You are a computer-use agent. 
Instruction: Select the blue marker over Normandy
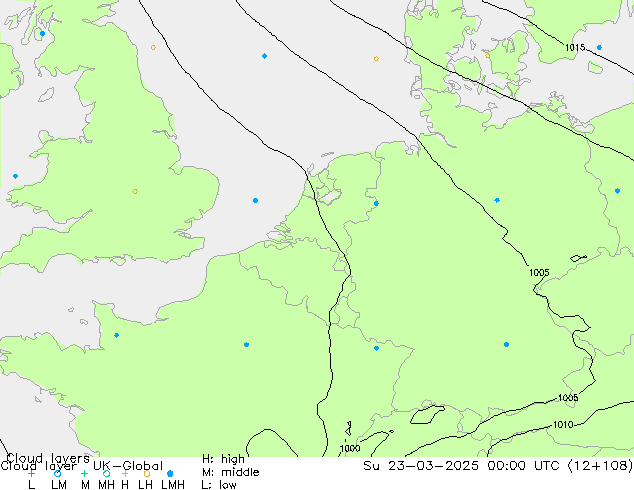pos(116,335)
